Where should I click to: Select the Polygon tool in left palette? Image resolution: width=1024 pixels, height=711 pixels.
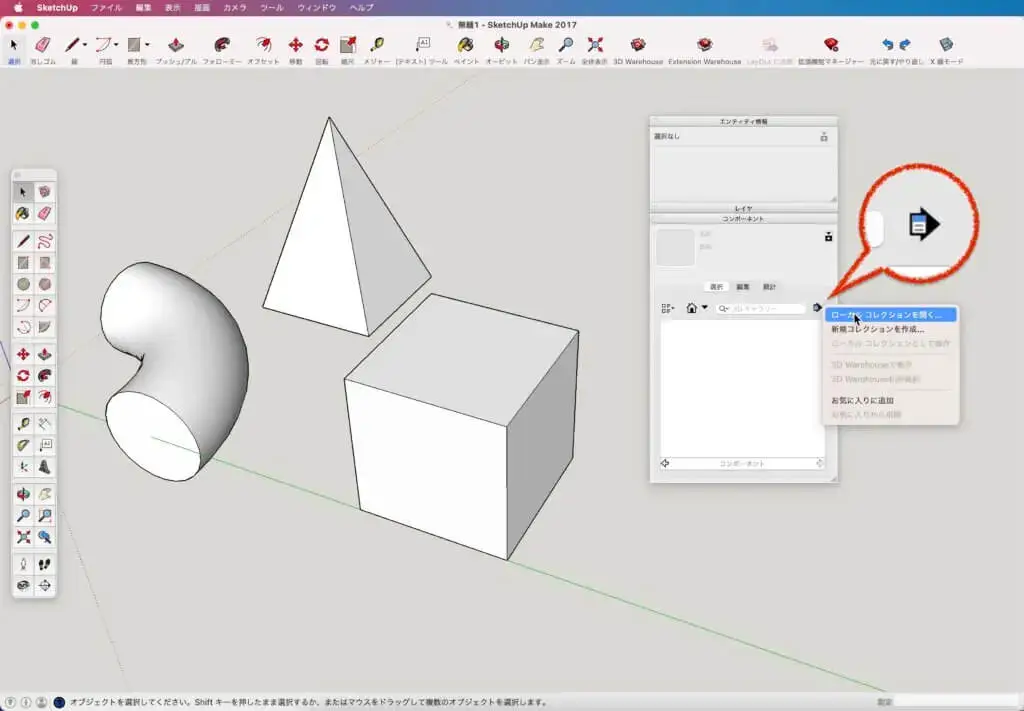(44, 285)
